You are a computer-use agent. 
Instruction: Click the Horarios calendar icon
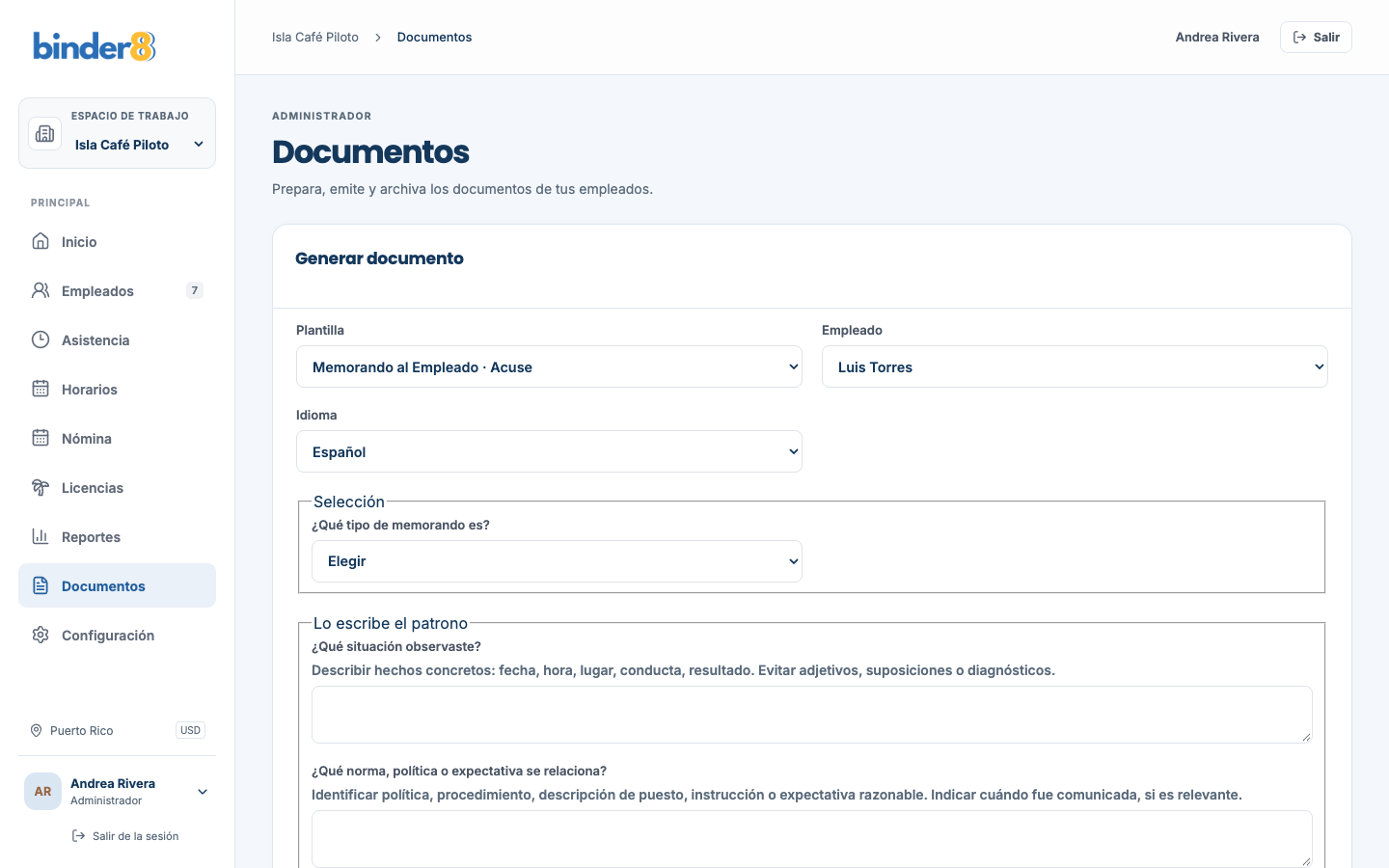click(x=41, y=389)
